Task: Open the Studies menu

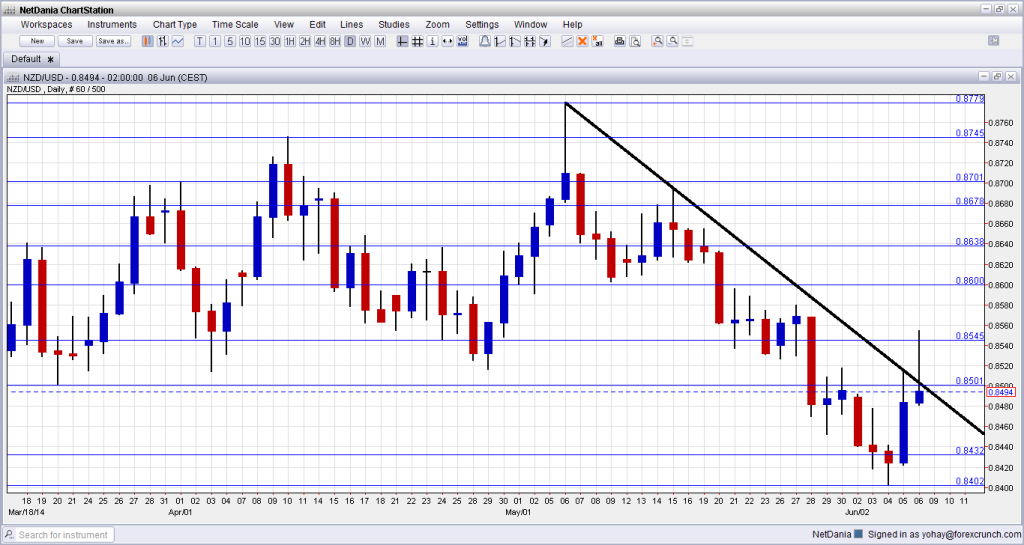Action: point(394,25)
